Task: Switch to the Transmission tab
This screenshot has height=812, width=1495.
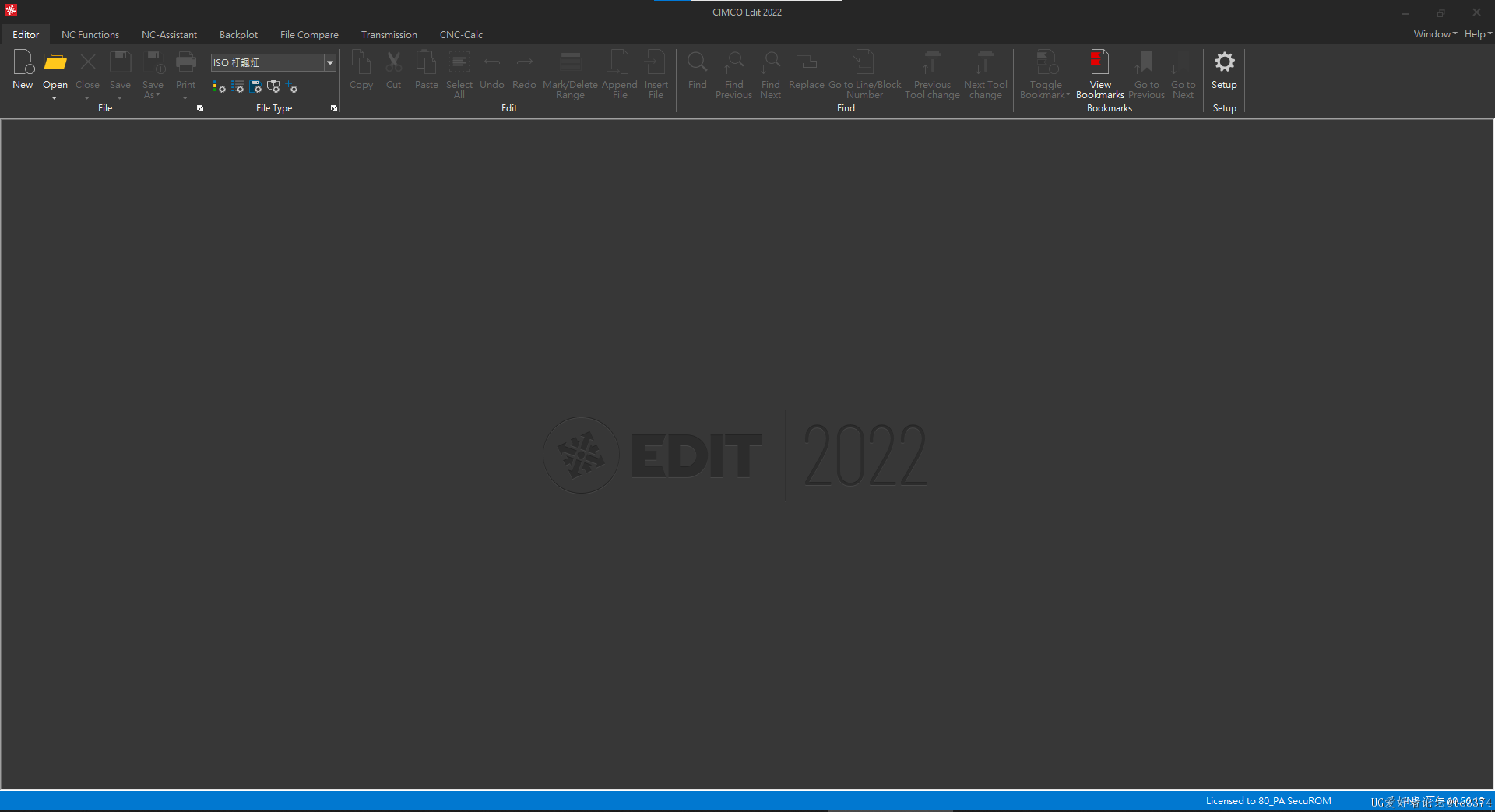Action: click(x=389, y=35)
